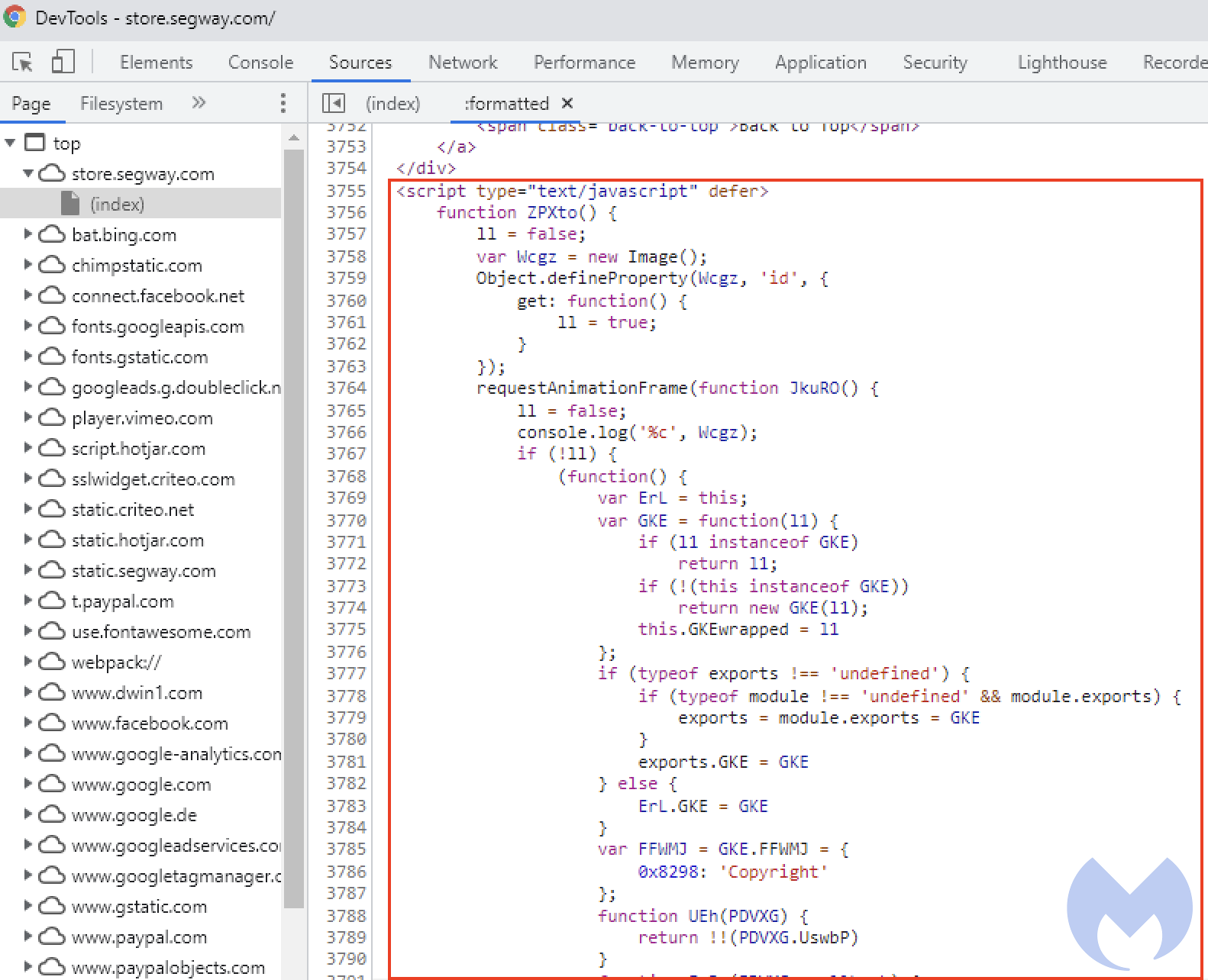Open the navigator three-dot options menu

(x=283, y=103)
